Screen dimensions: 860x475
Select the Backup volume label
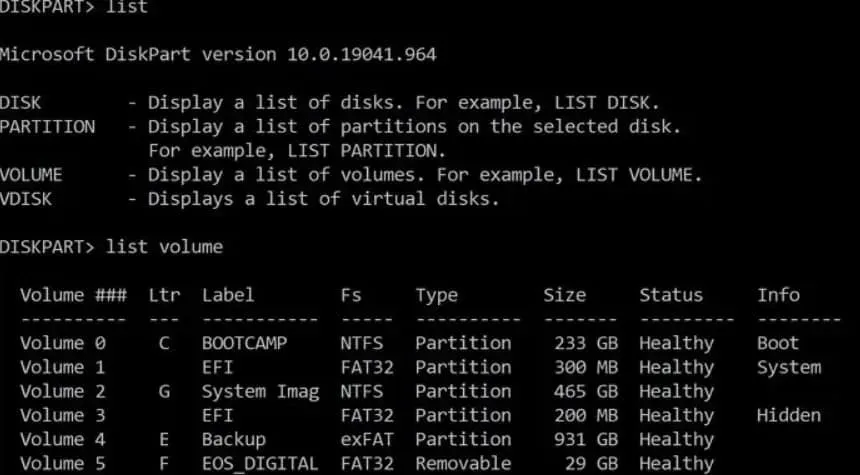click(x=234, y=439)
